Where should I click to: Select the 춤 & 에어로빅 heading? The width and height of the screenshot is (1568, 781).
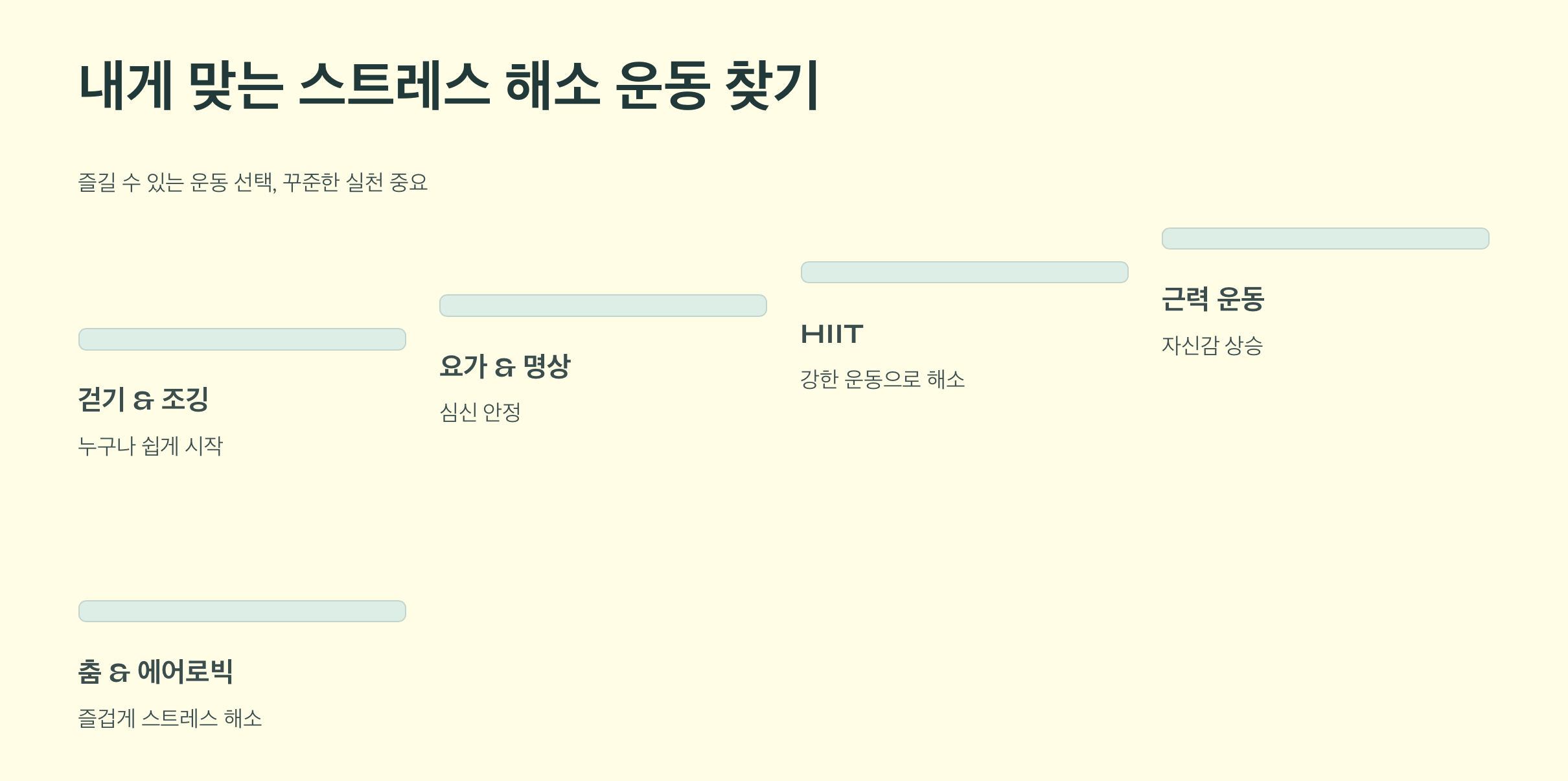156,671
